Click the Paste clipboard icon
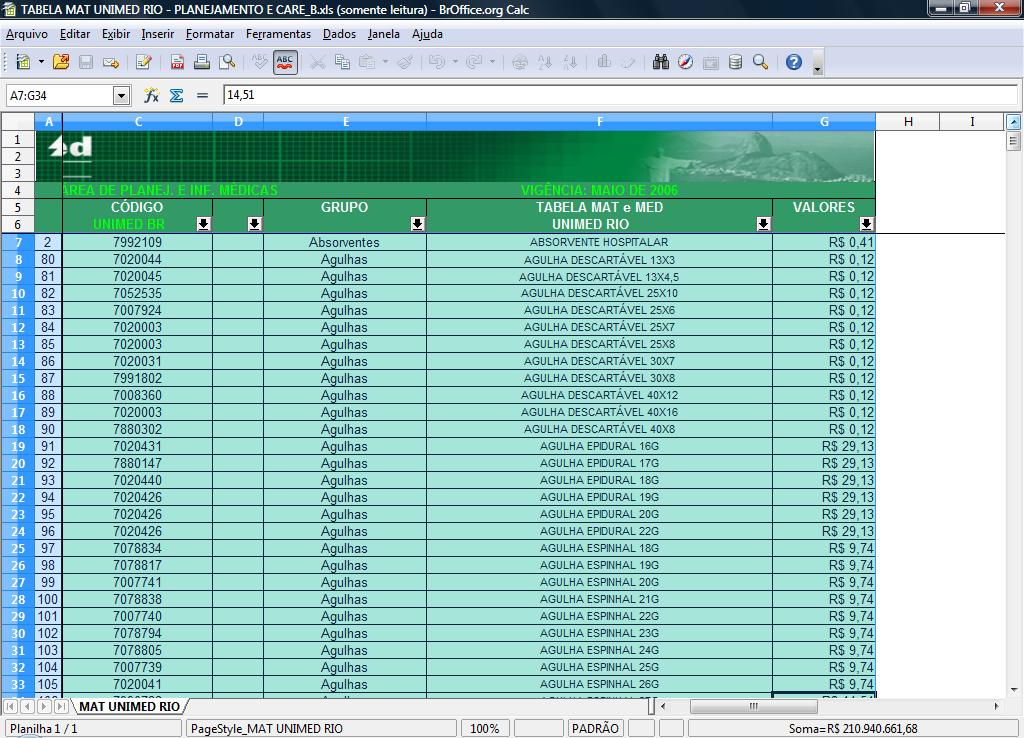The width and height of the screenshot is (1024, 738). (x=368, y=62)
